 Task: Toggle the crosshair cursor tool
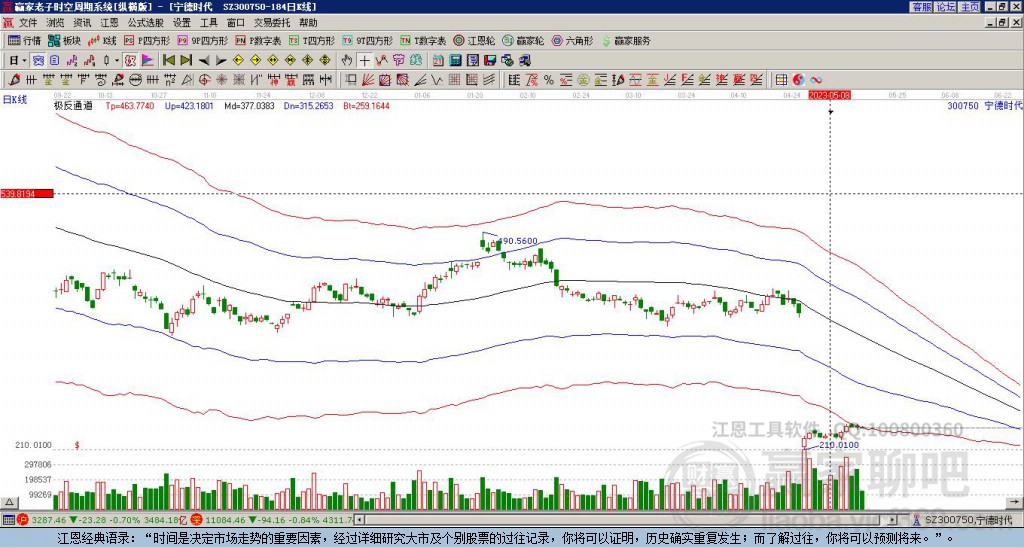364,61
